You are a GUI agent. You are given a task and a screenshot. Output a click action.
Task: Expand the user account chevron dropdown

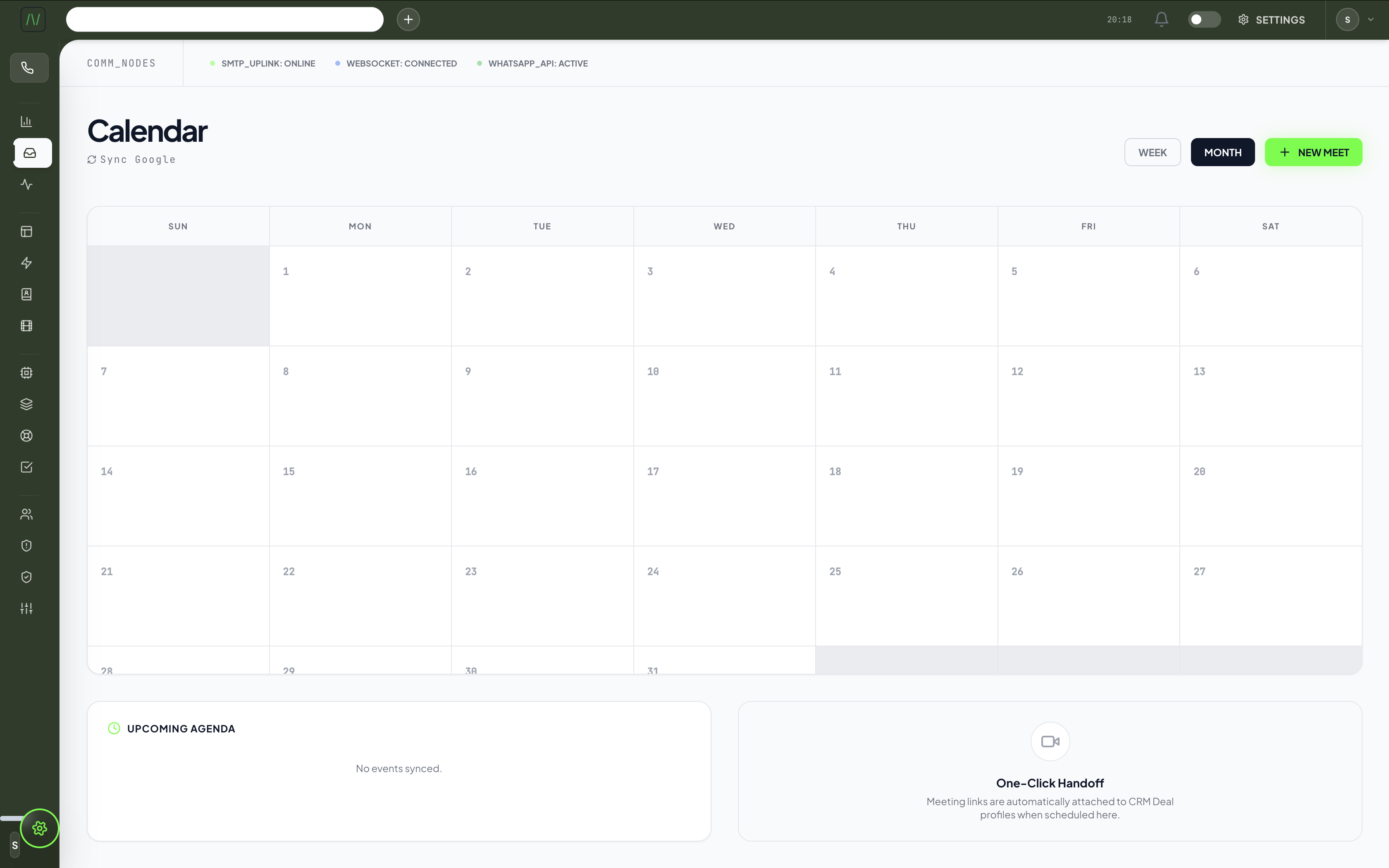point(1371,19)
